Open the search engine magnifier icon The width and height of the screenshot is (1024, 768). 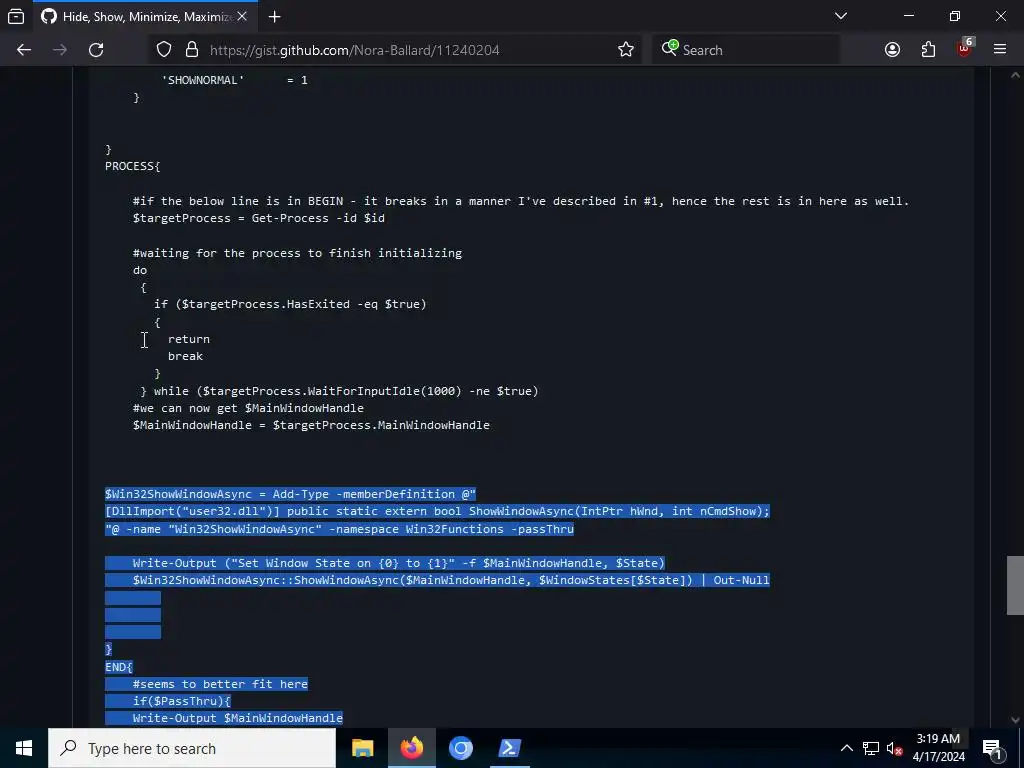(669, 48)
